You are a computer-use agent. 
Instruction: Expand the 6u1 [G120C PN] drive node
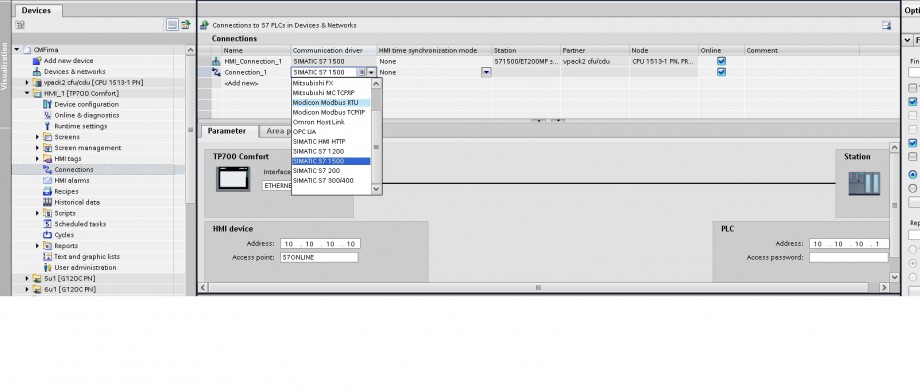[27, 289]
